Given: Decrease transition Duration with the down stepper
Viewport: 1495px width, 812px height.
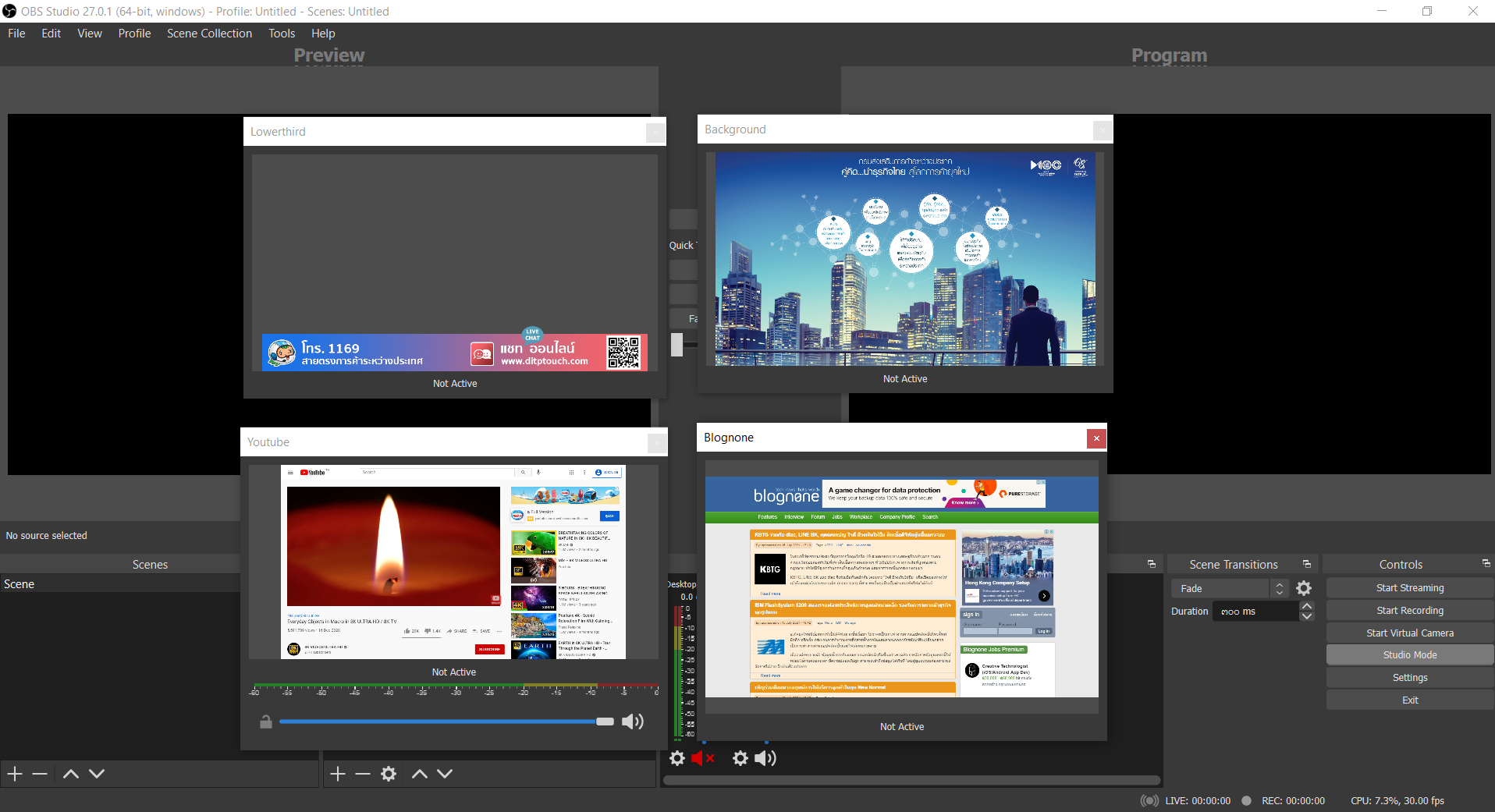Looking at the screenshot, I should (x=1307, y=617).
